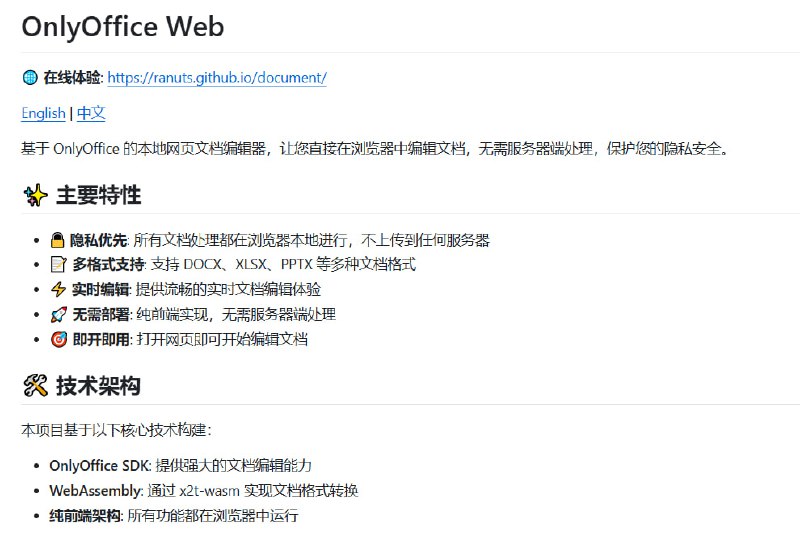Click the rocket icon beside 无需部署
This screenshot has width=800, height=541.
(x=58, y=314)
